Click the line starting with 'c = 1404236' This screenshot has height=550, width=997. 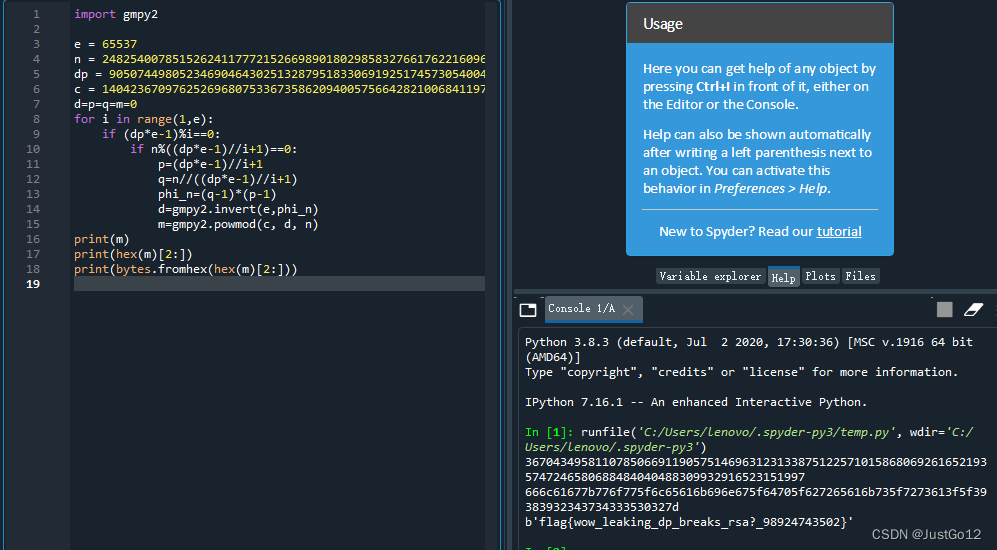[280, 89]
